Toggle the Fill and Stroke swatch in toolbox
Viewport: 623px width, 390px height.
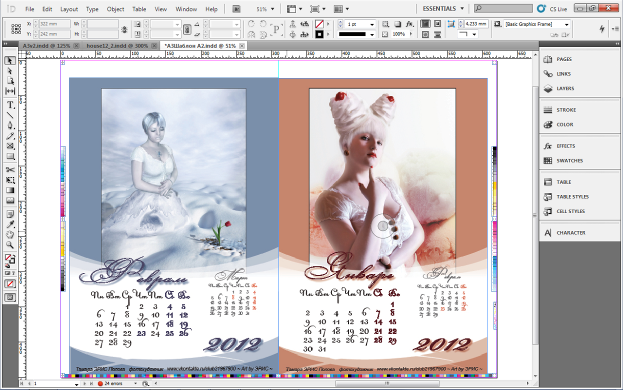pyautogui.click(x=10, y=260)
